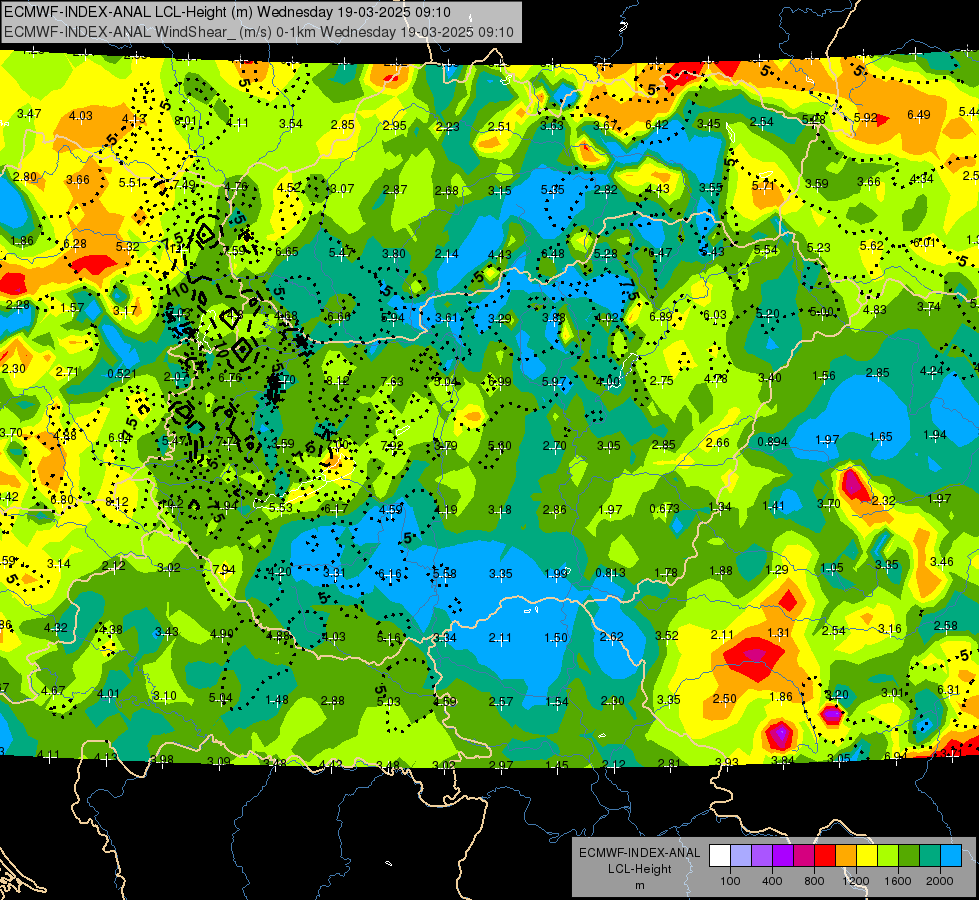Click the magenta legend swatch

point(804,856)
